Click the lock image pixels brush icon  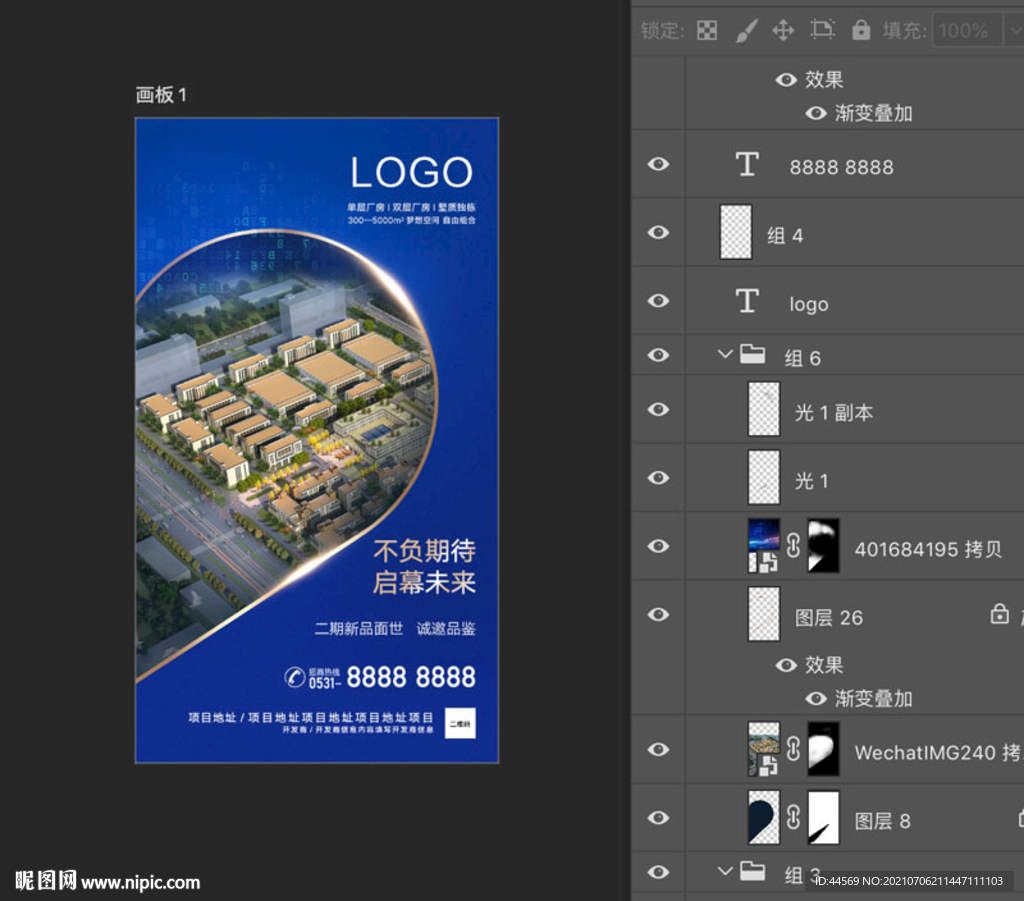746,30
